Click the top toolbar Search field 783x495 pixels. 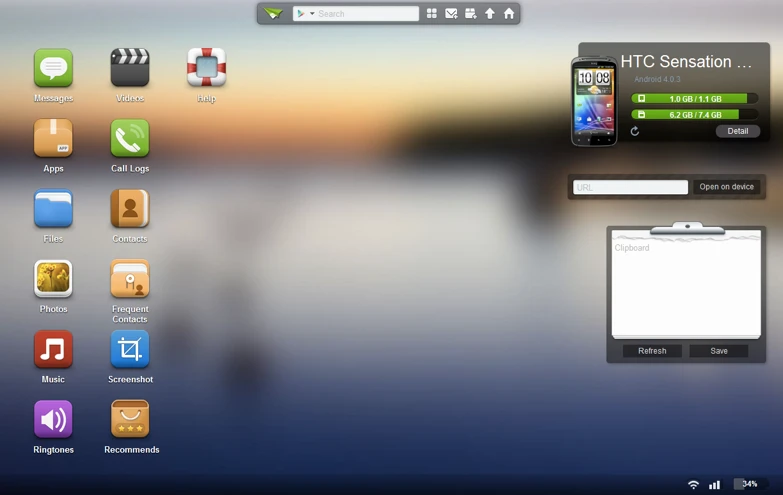pos(365,14)
